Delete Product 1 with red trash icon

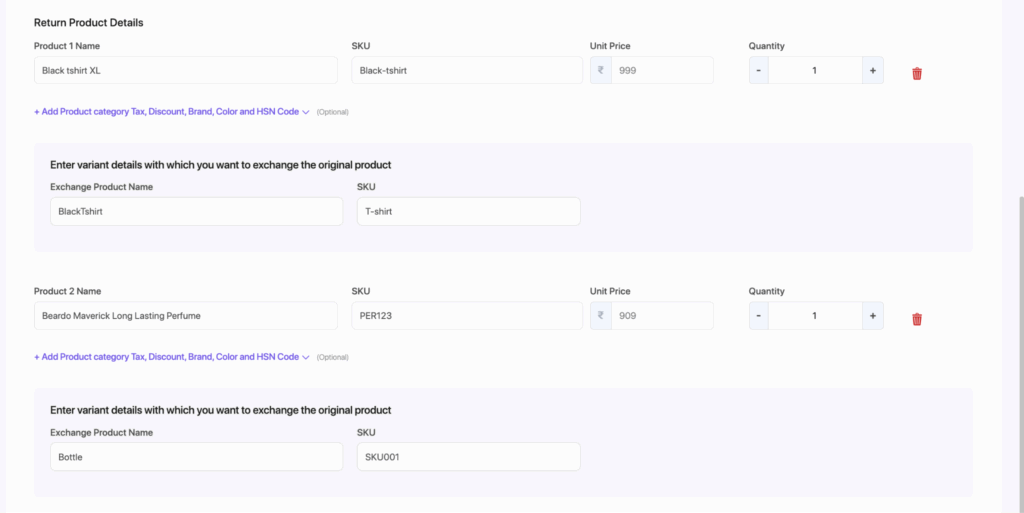pyautogui.click(x=916, y=73)
